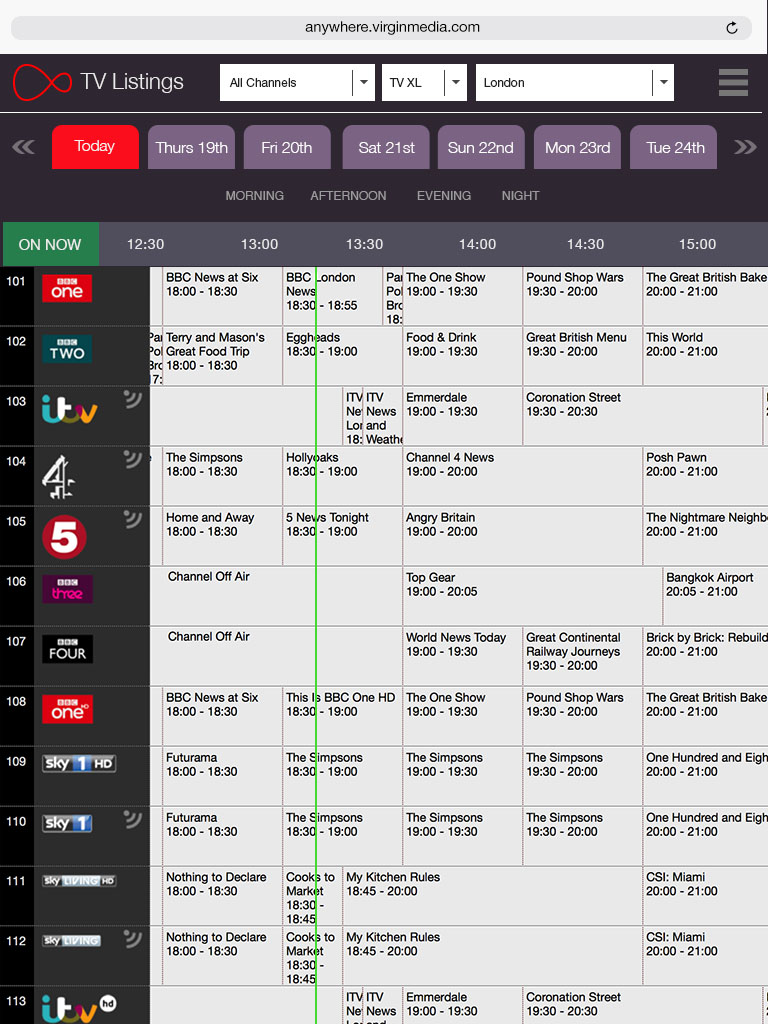Viewport: 768px width, 1024px height.
Task: Click the browser address bar URL
Action: click(392, 27)
